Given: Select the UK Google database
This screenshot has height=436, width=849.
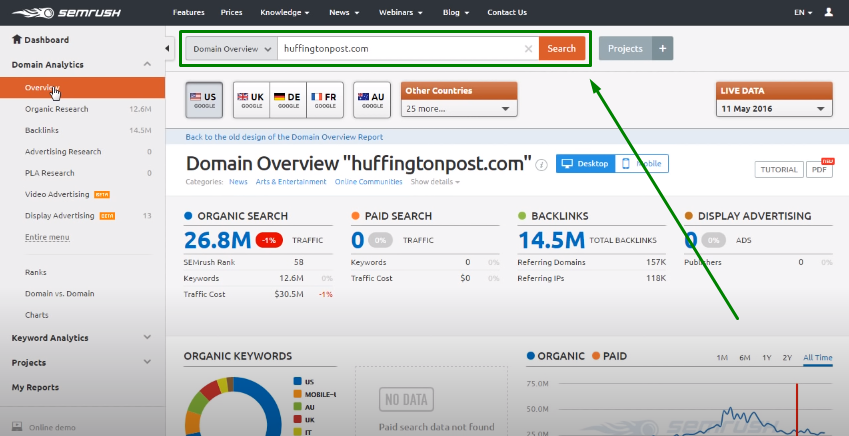Looking at the screenshot, I should tap(251, 98).
